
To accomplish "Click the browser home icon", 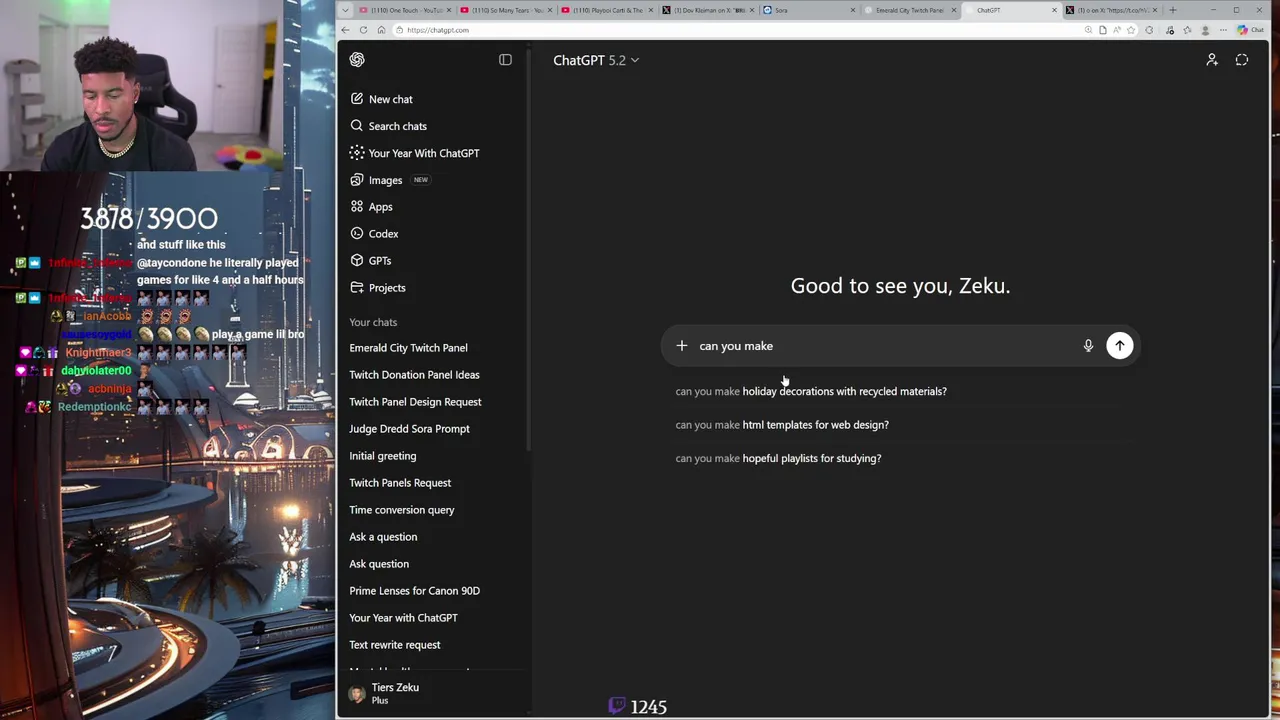I will [381, 30].
